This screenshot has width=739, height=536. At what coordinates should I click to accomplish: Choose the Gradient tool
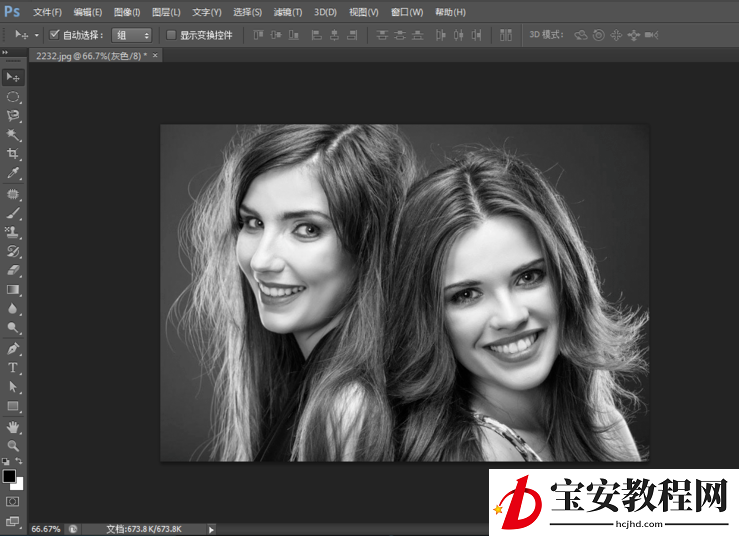13,289
